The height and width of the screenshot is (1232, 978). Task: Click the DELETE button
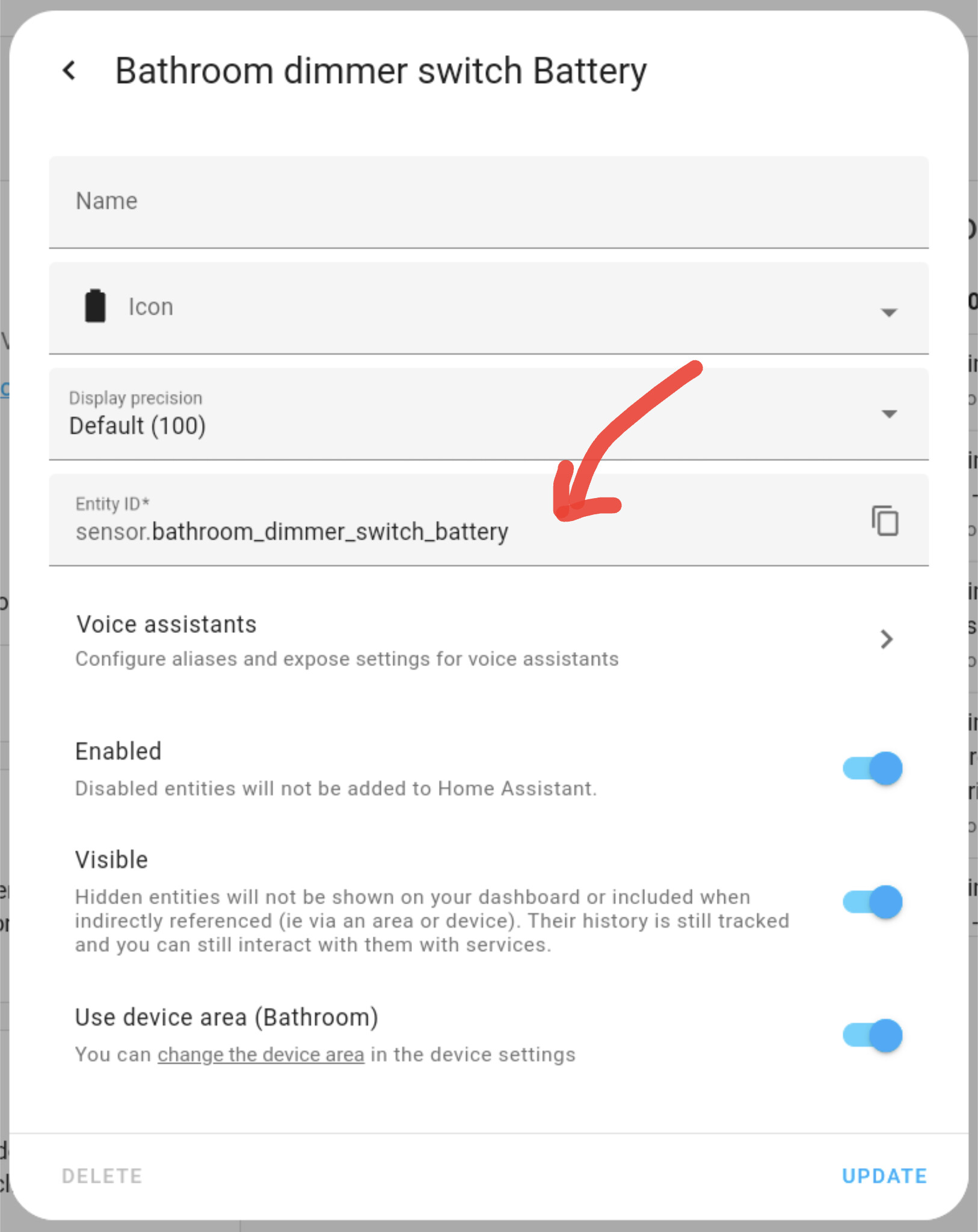102,1176
